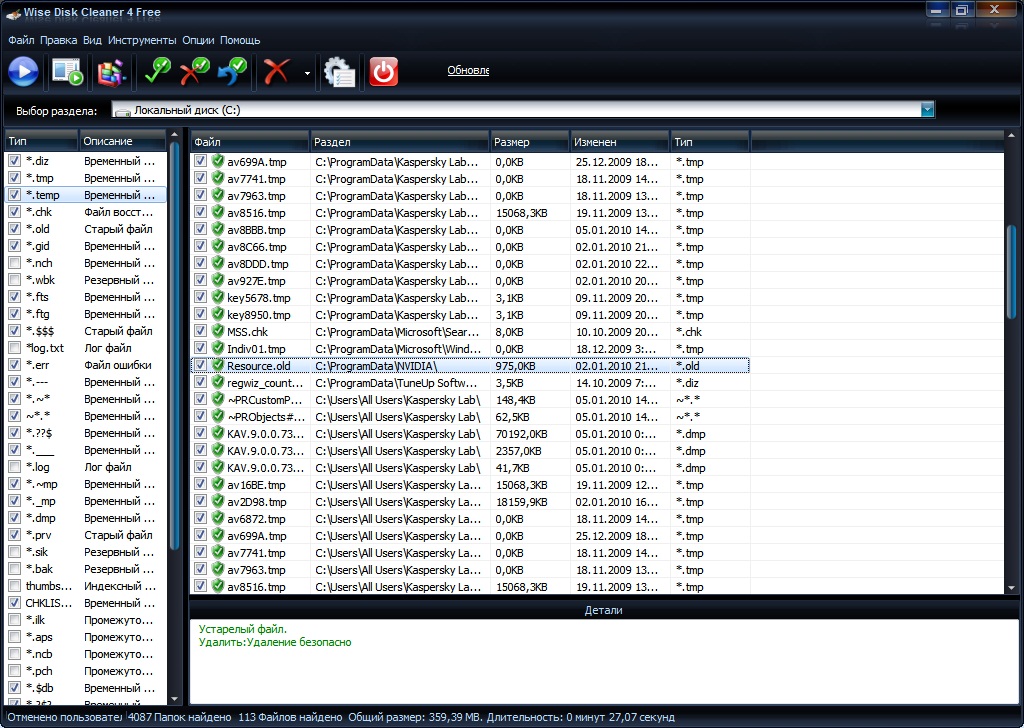Click the Файл ошибки description row
1024x728 pixels.
click(x=118, y=365)
